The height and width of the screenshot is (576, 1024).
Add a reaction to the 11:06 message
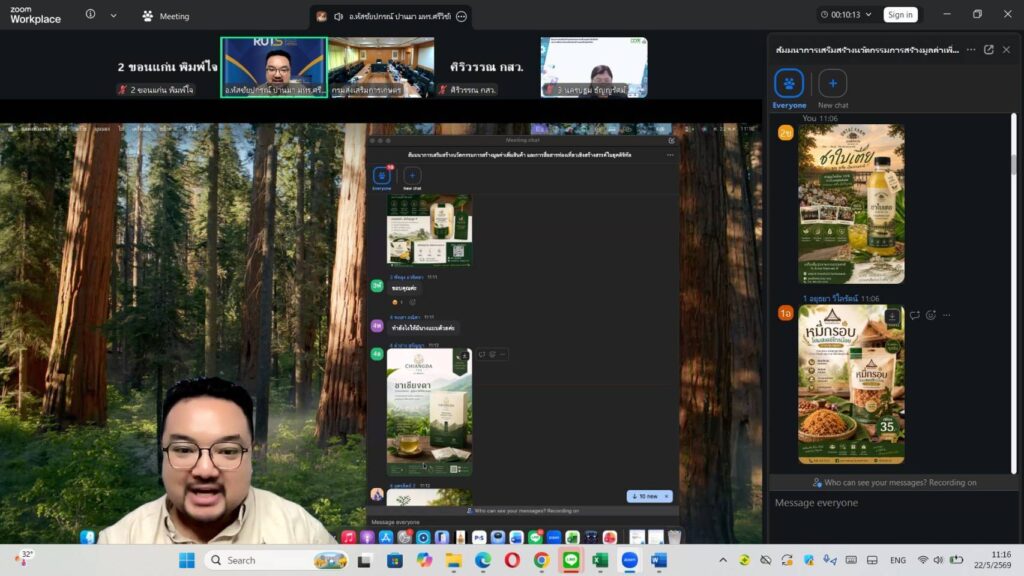(931, 315)
